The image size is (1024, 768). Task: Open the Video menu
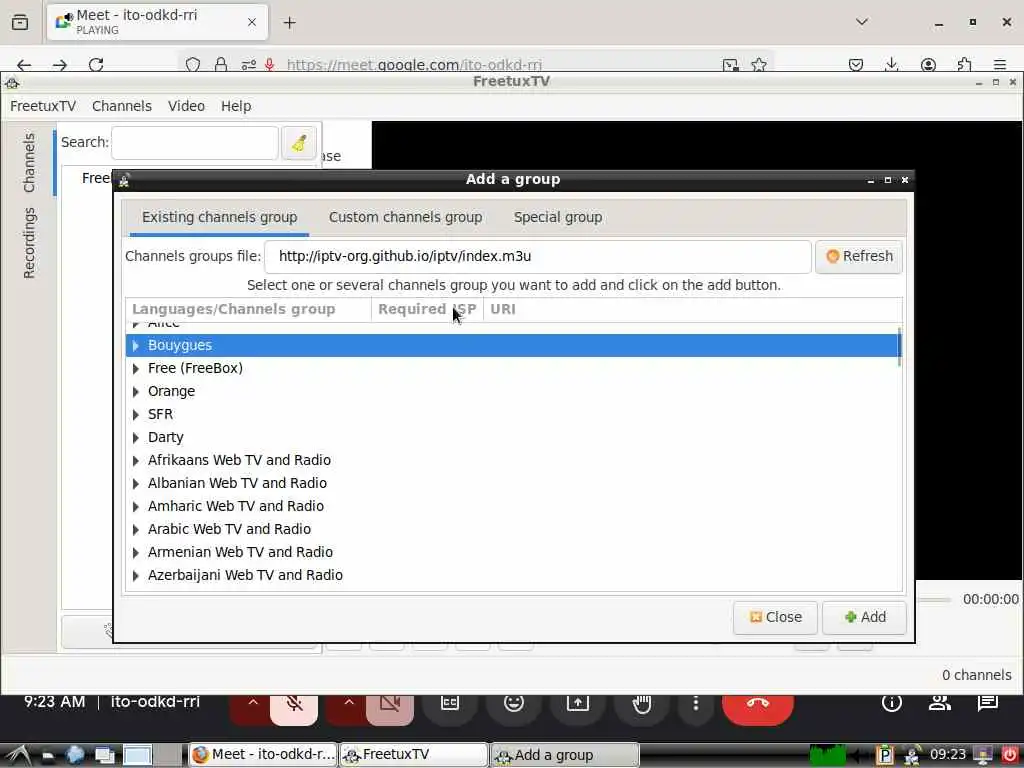pos(186,106)
